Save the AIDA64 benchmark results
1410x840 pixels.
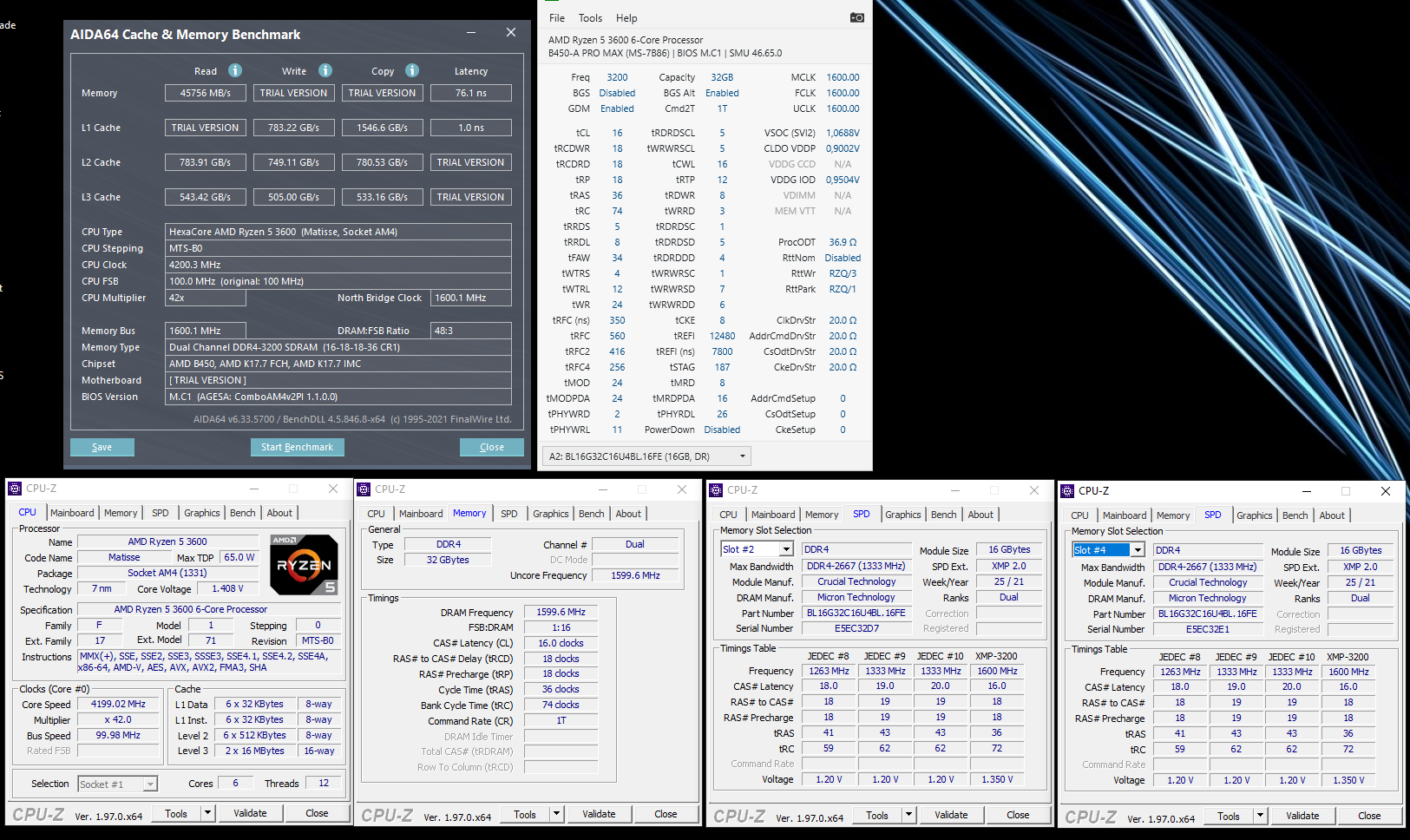[x=102, y=447]
